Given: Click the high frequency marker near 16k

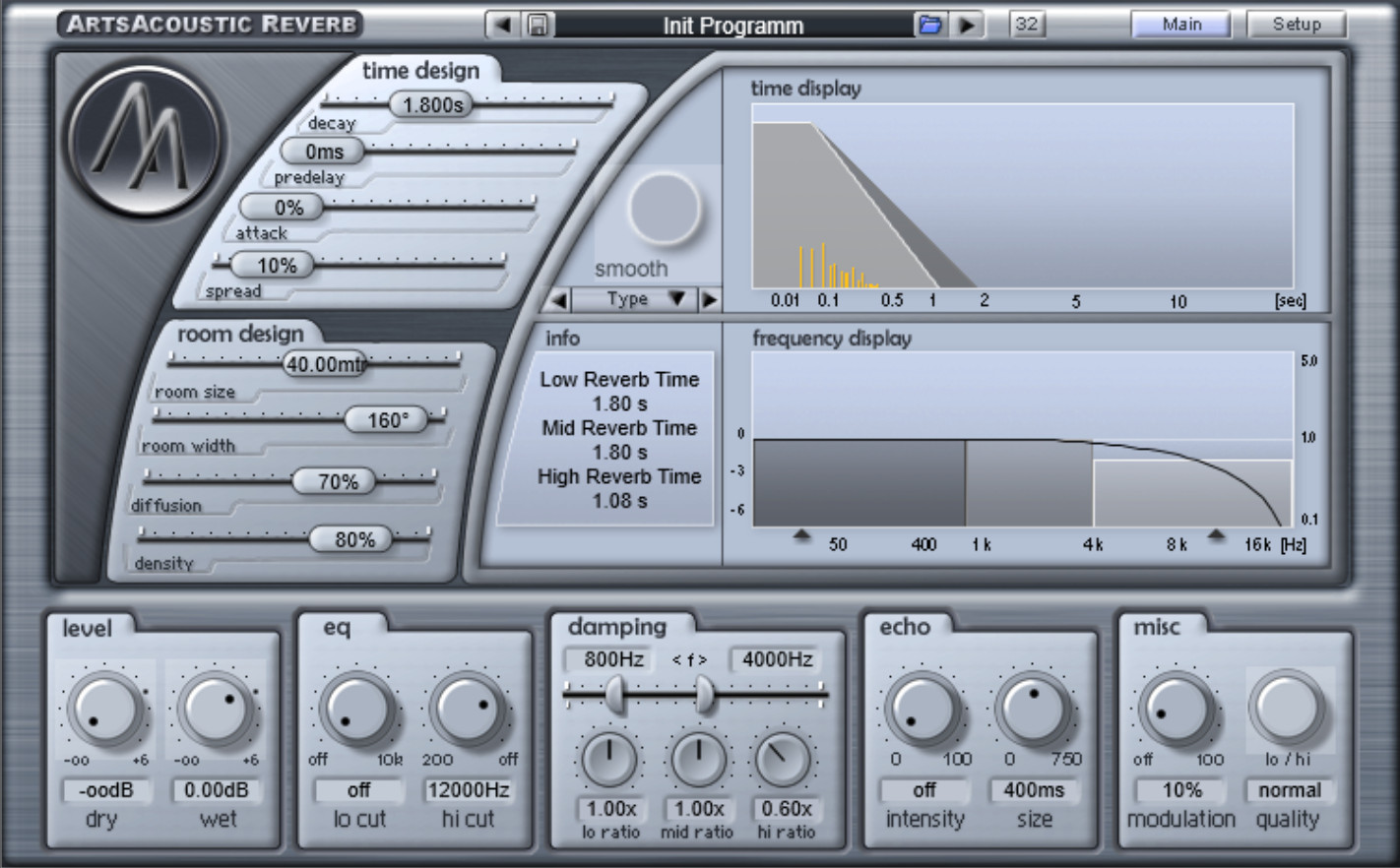Looking at the screenshot, I should pos(1217,536).
